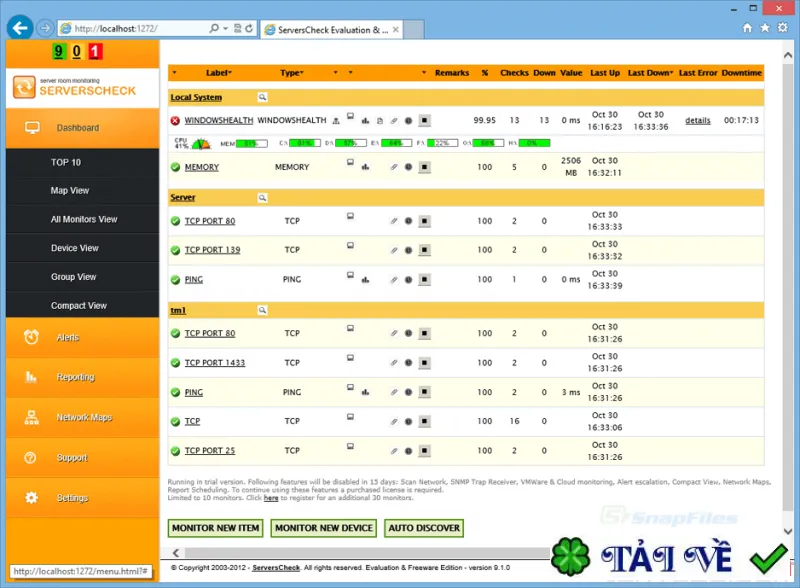Open Dashboard in sidebar menu

(x=83, y=128)
